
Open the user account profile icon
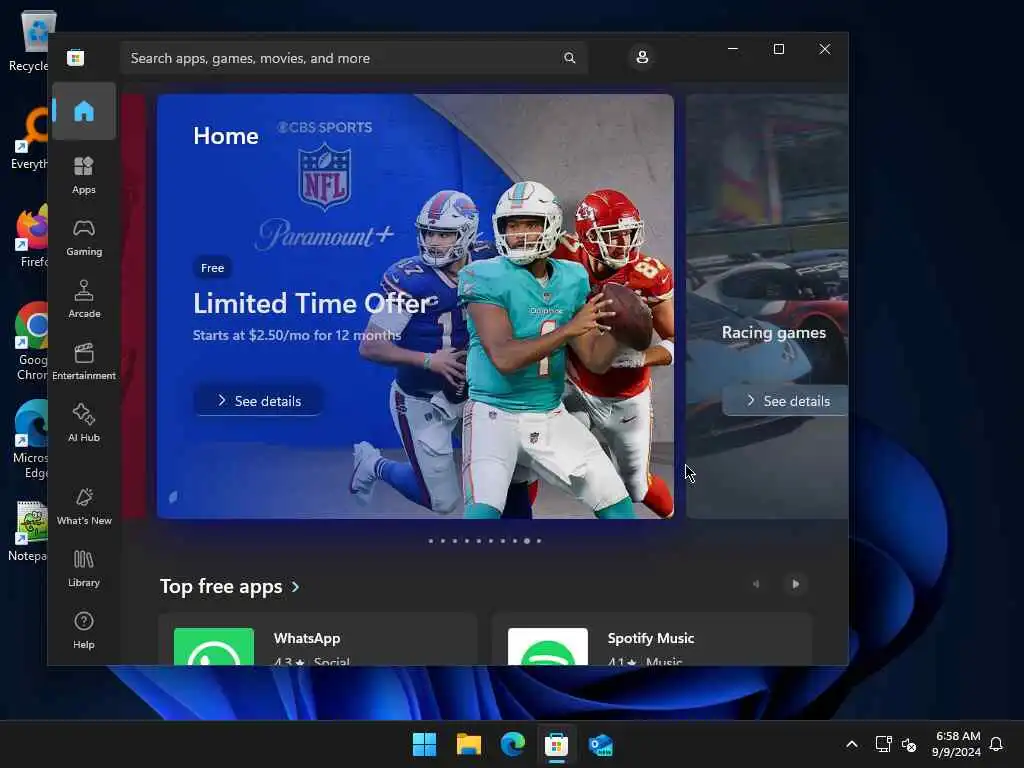642,57
